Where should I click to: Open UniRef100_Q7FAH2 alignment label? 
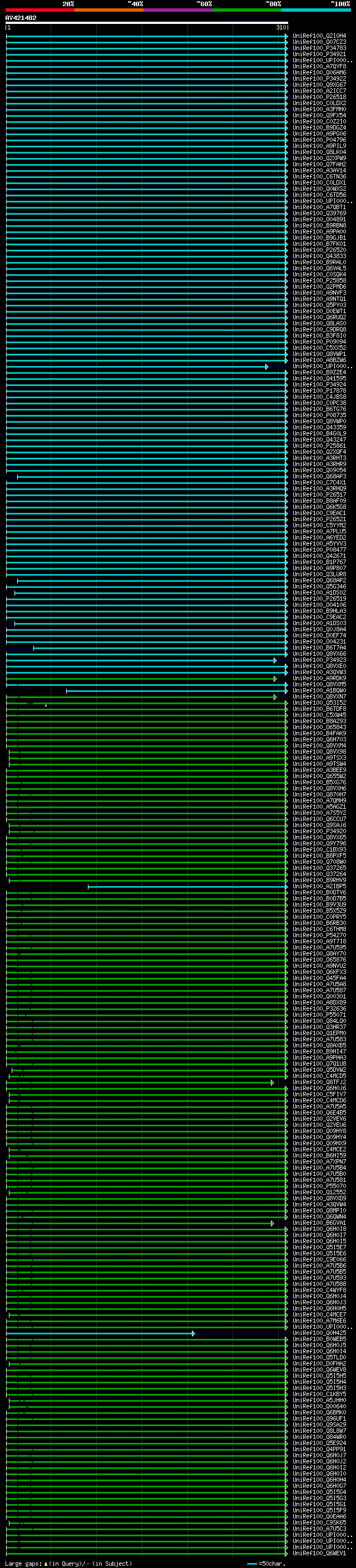tap(319, 164)
